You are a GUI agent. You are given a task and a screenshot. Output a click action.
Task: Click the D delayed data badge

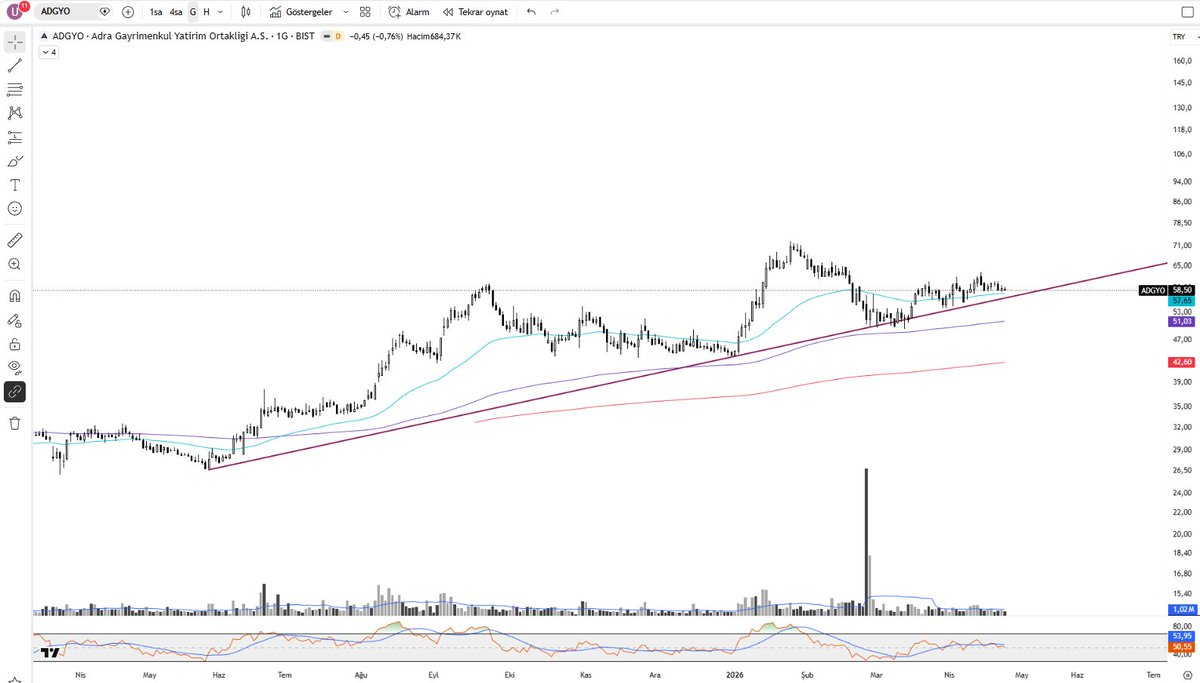pos(338,36)
